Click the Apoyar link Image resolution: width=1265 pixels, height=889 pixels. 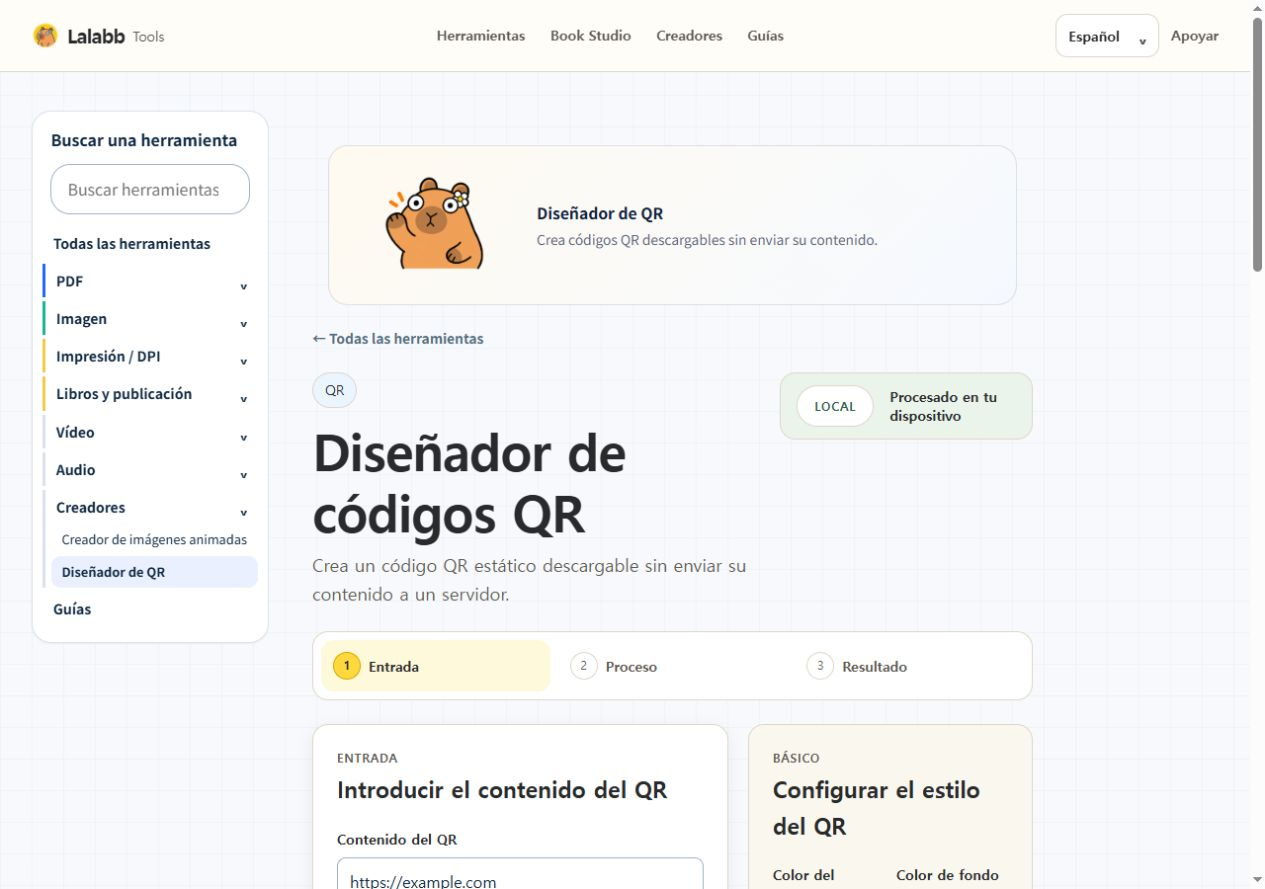pyautogui.click(x=1195, y=36)
